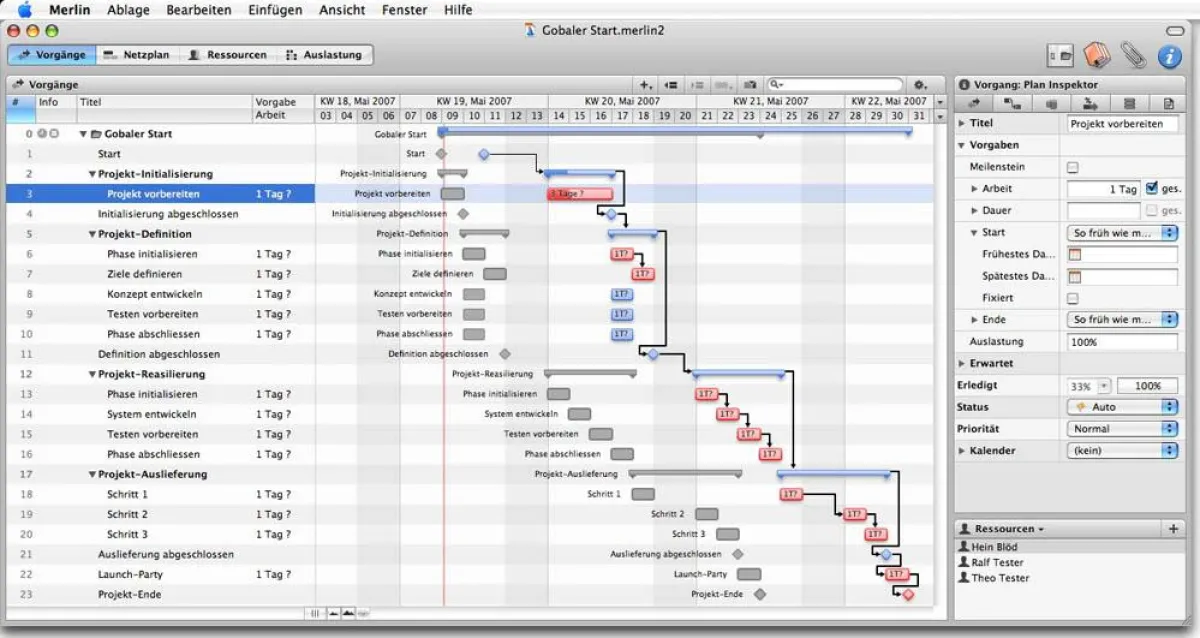Collapse the Projekt-Definition group
This screenshot has width=1200, height=638.
[92, 234]
